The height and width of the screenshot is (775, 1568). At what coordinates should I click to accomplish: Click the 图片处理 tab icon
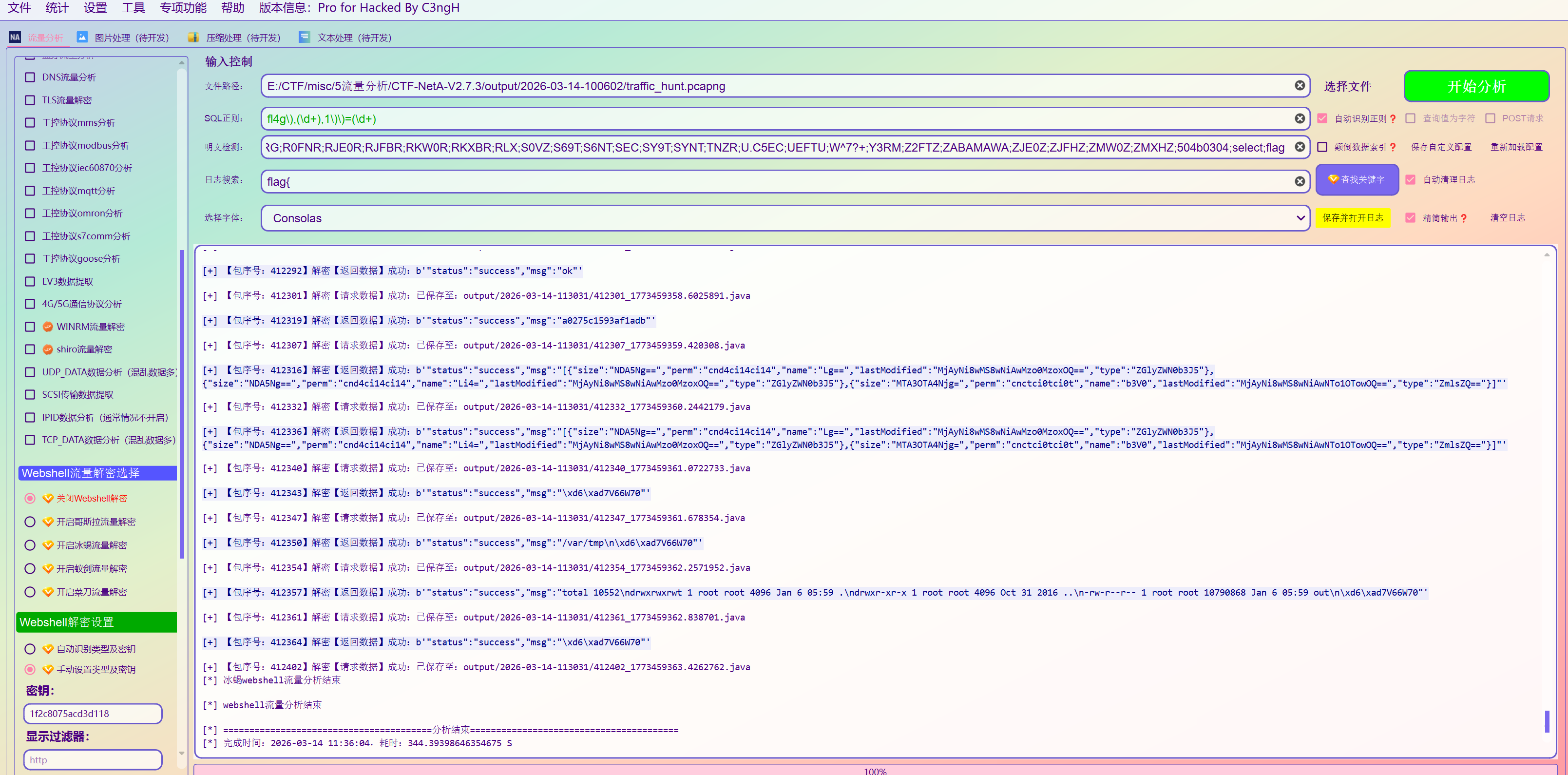(82, 37)
